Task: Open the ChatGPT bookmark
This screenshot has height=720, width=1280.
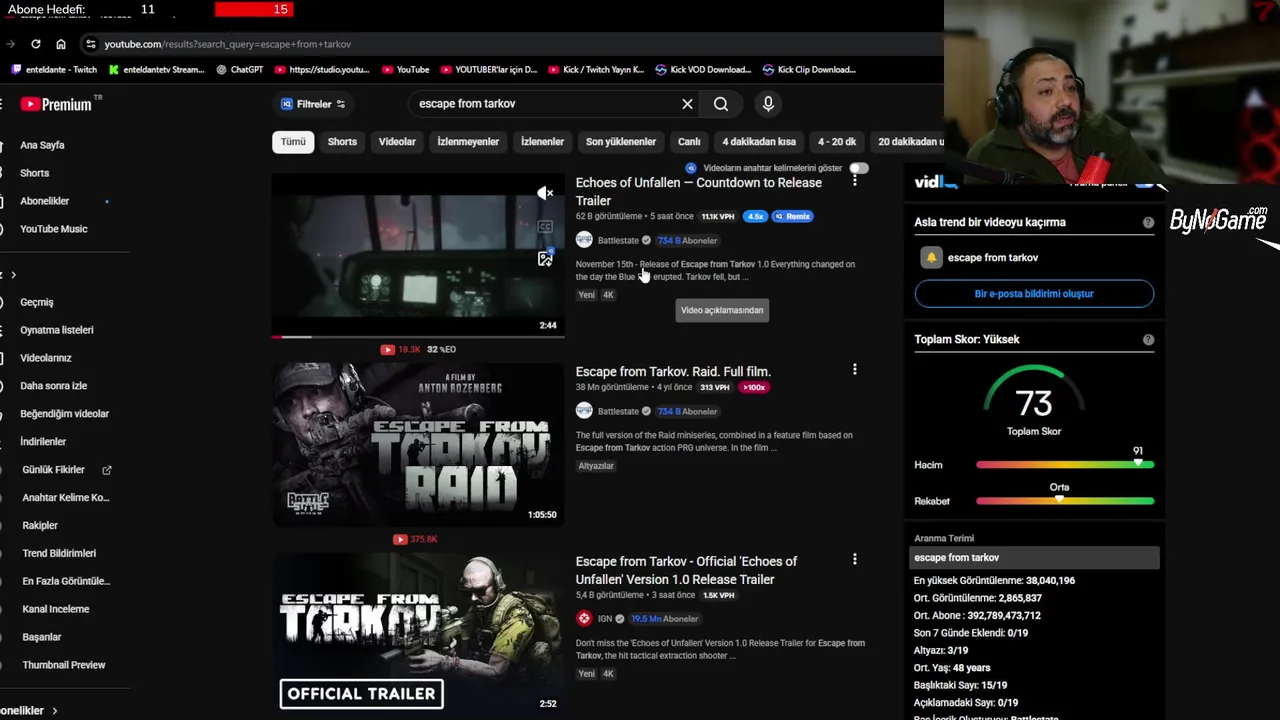Action: [x=240, y=70]
